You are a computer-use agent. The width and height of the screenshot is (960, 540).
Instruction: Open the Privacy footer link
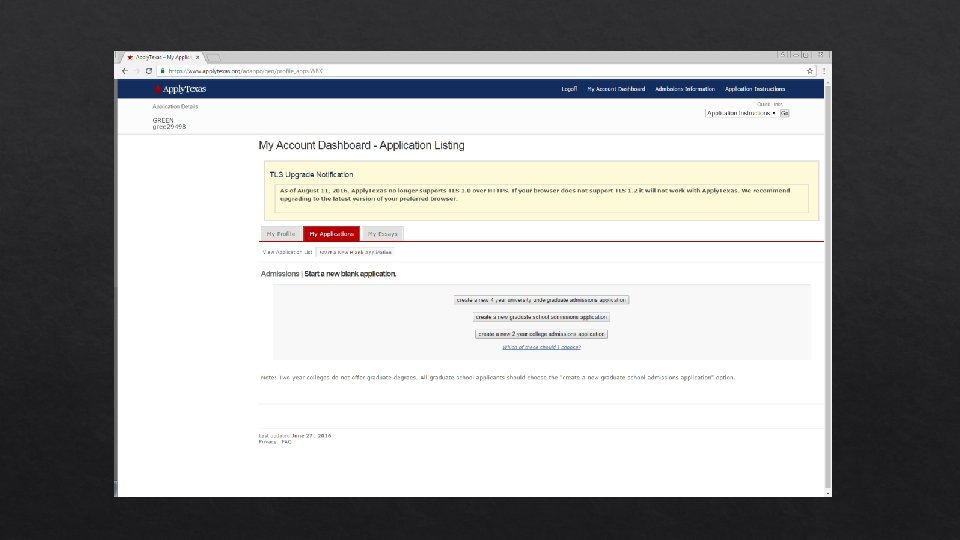coord(267,442)
